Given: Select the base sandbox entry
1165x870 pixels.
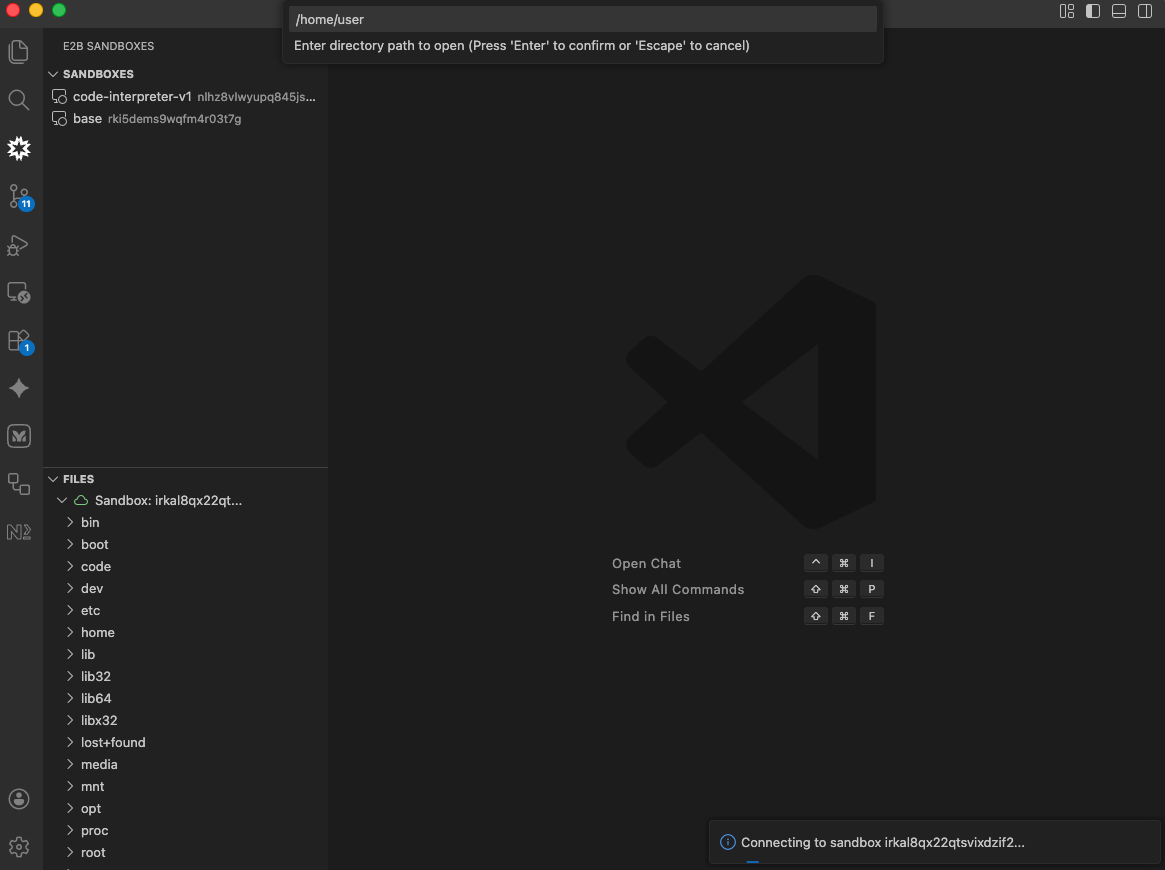Looking at the screenshot, I should click(186, 119).
